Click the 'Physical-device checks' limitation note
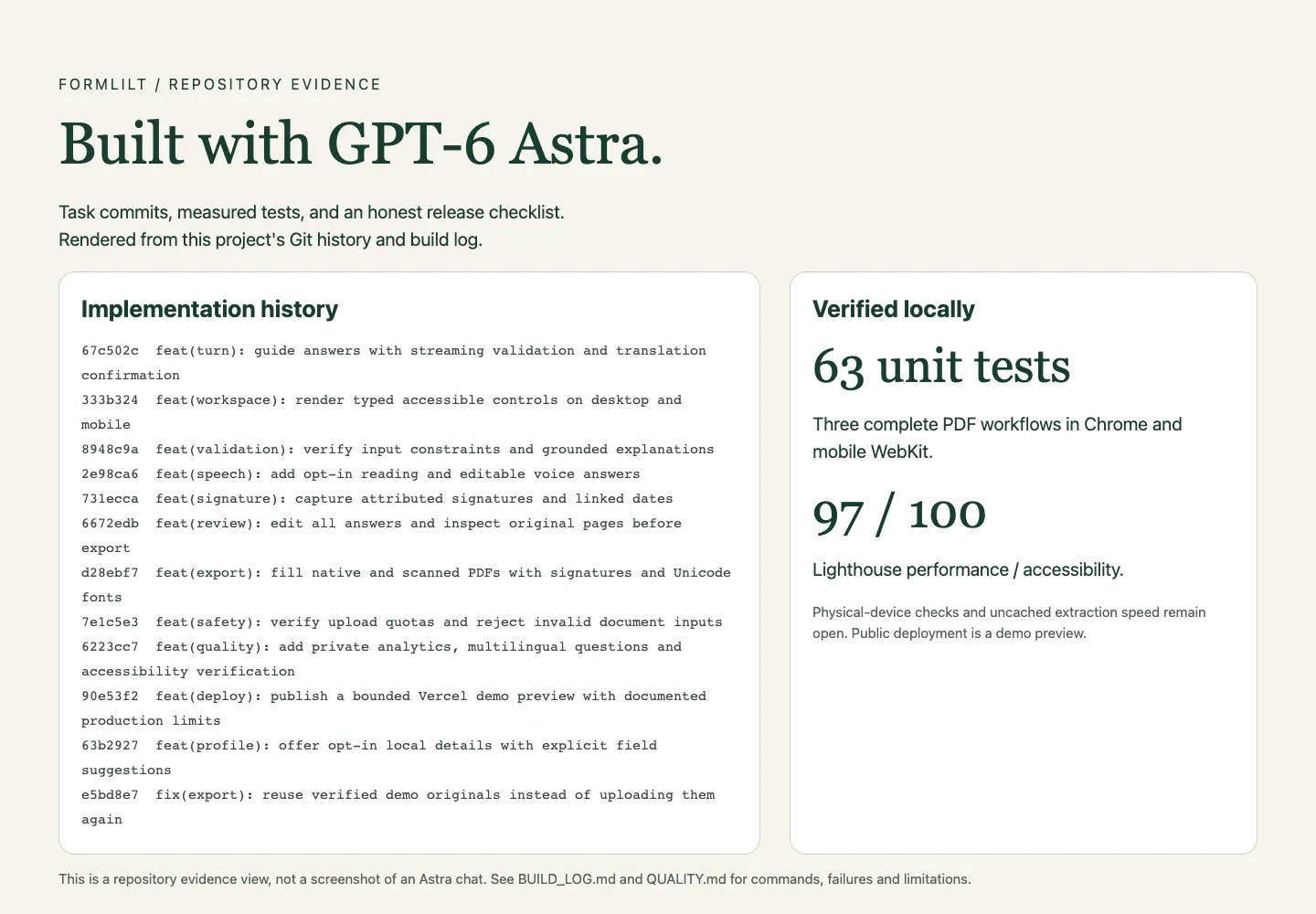This screenshot has width=1316, height=914. [x=1009, y=622]
